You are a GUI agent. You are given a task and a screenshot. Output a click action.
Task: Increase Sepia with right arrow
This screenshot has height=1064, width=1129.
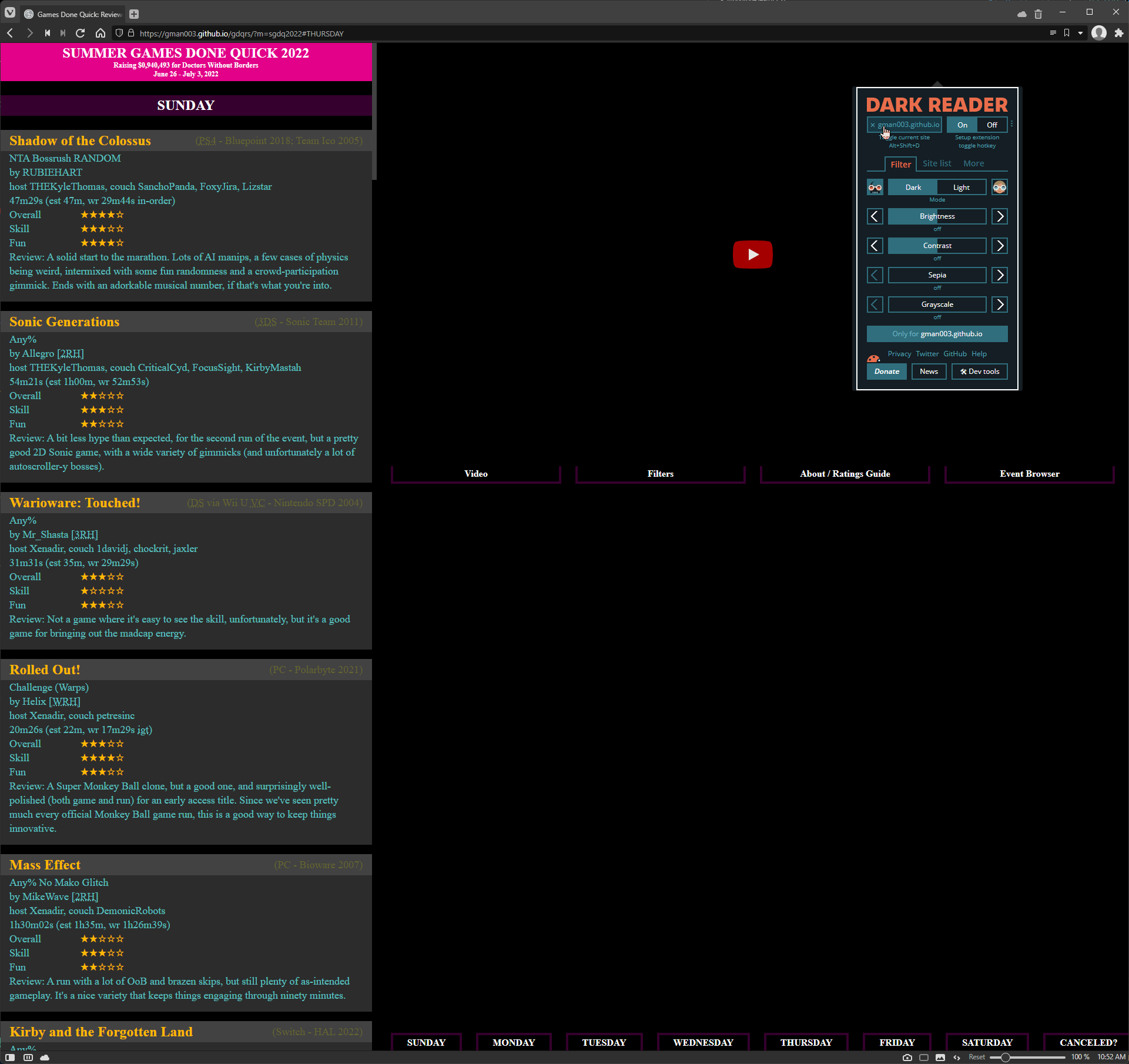pyautogui.click(x=1000, y=275)
